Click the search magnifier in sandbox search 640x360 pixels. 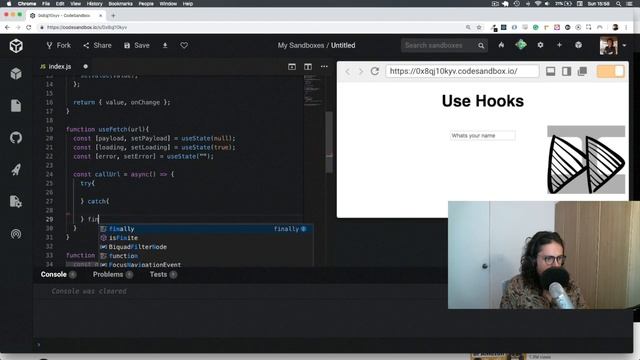(x=481, y=45)
